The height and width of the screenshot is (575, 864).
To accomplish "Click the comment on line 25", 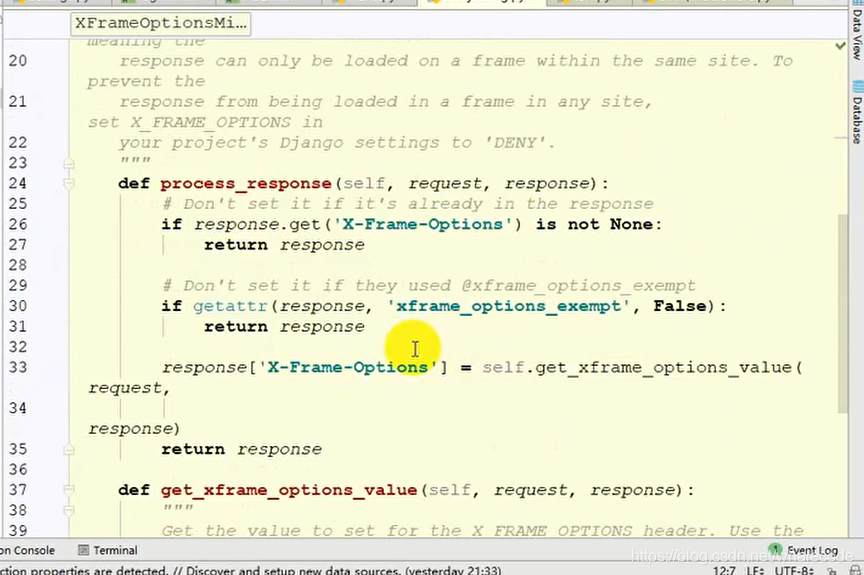I will [408, 204].
